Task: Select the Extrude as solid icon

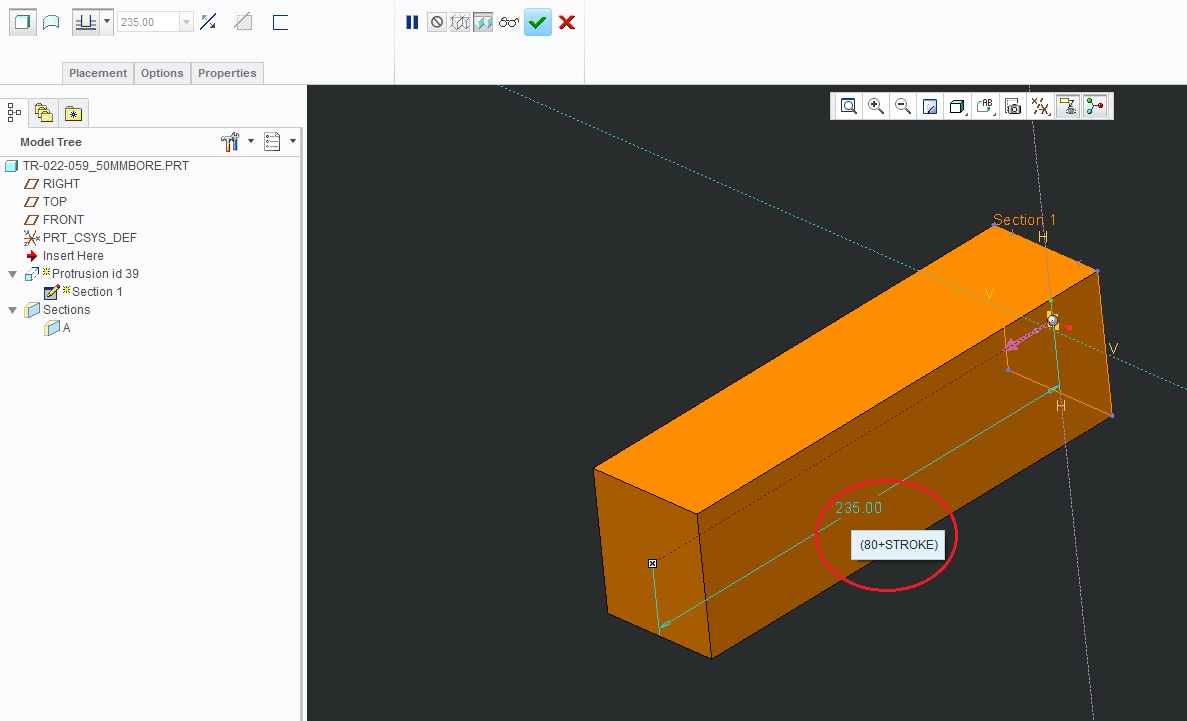Action: (21, 21)
